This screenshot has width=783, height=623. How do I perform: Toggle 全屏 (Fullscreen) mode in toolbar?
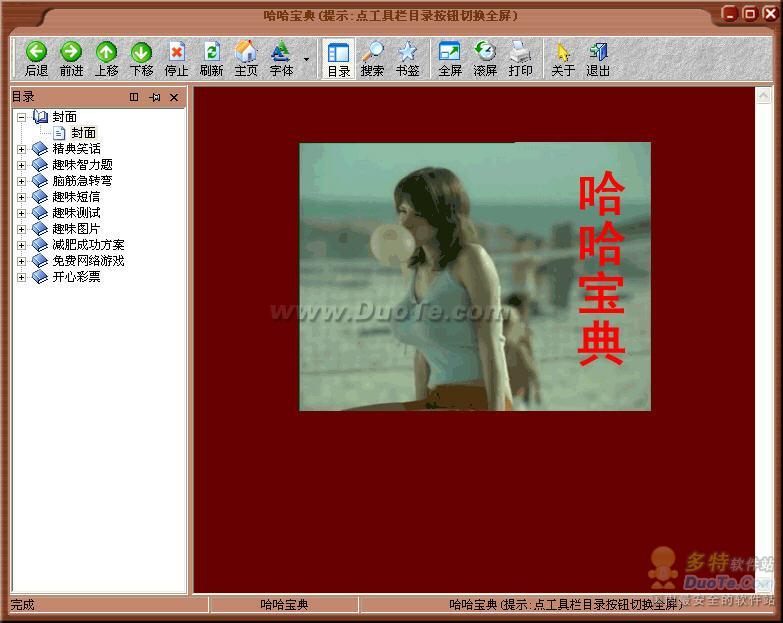pyautogui.click(x=450, y=59)
